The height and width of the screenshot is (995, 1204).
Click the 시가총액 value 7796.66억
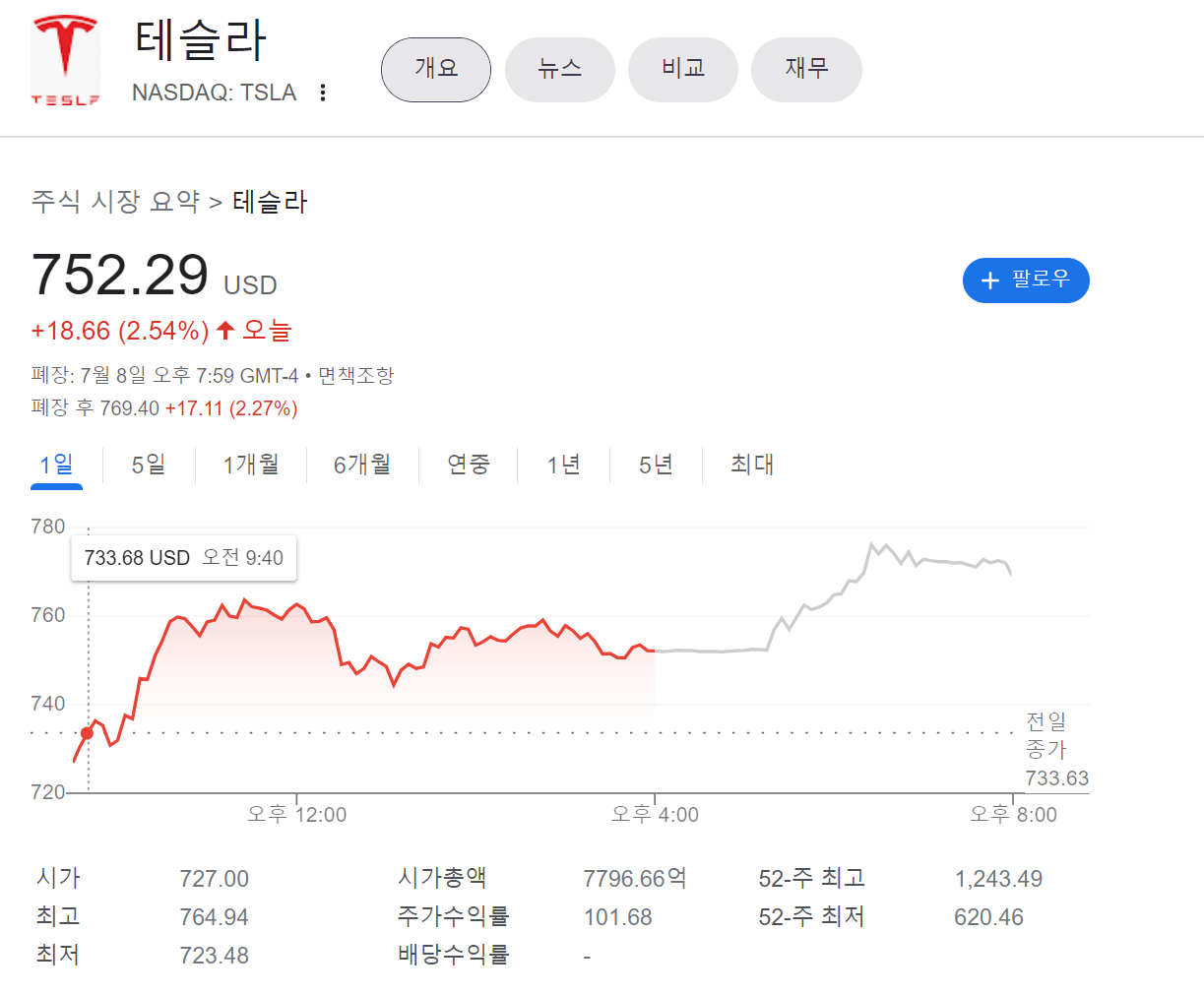point(635,878)
